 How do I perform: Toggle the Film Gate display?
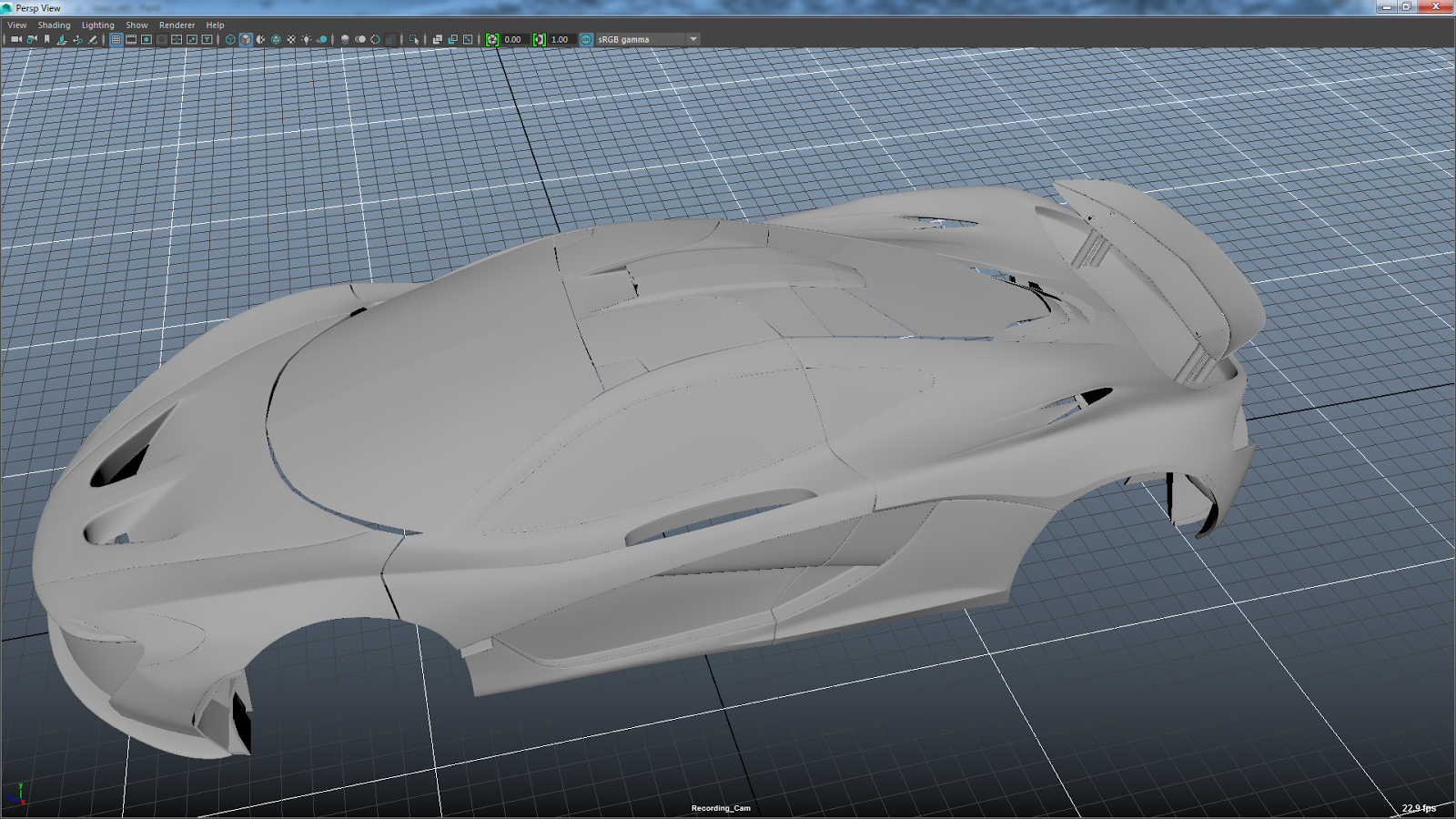point(131,40)
